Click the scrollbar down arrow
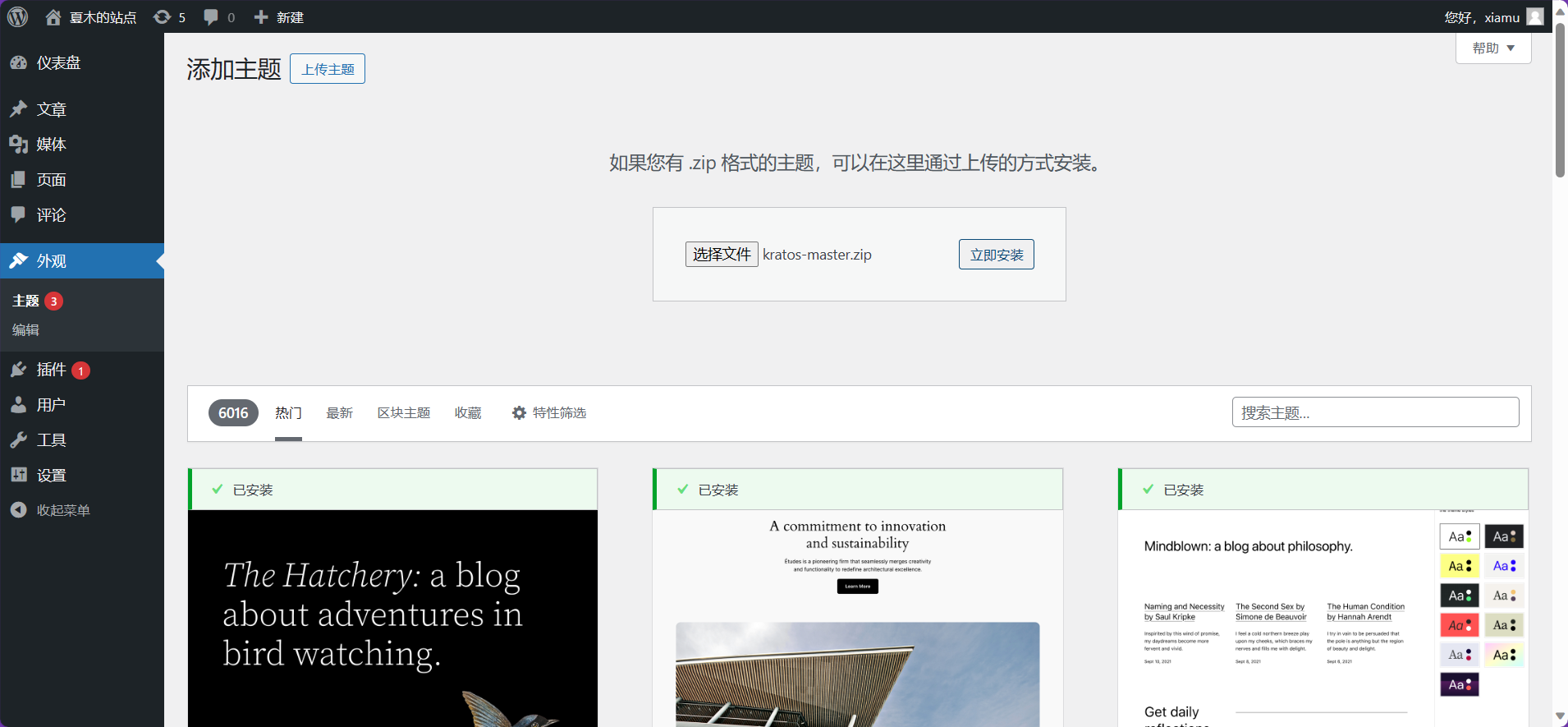Screen dimensions: 1568x727 pos(1560,717)
